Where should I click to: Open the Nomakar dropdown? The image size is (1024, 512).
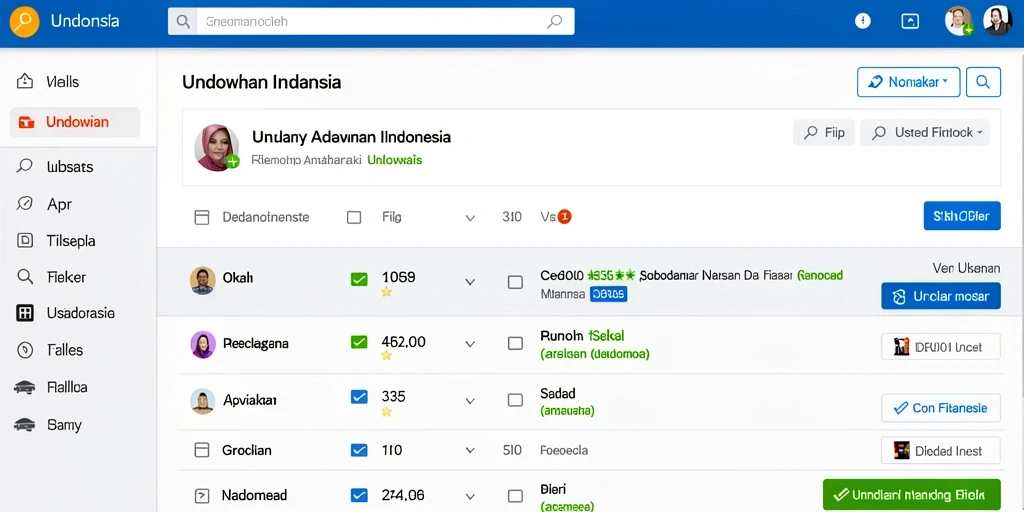coord(908,82)
